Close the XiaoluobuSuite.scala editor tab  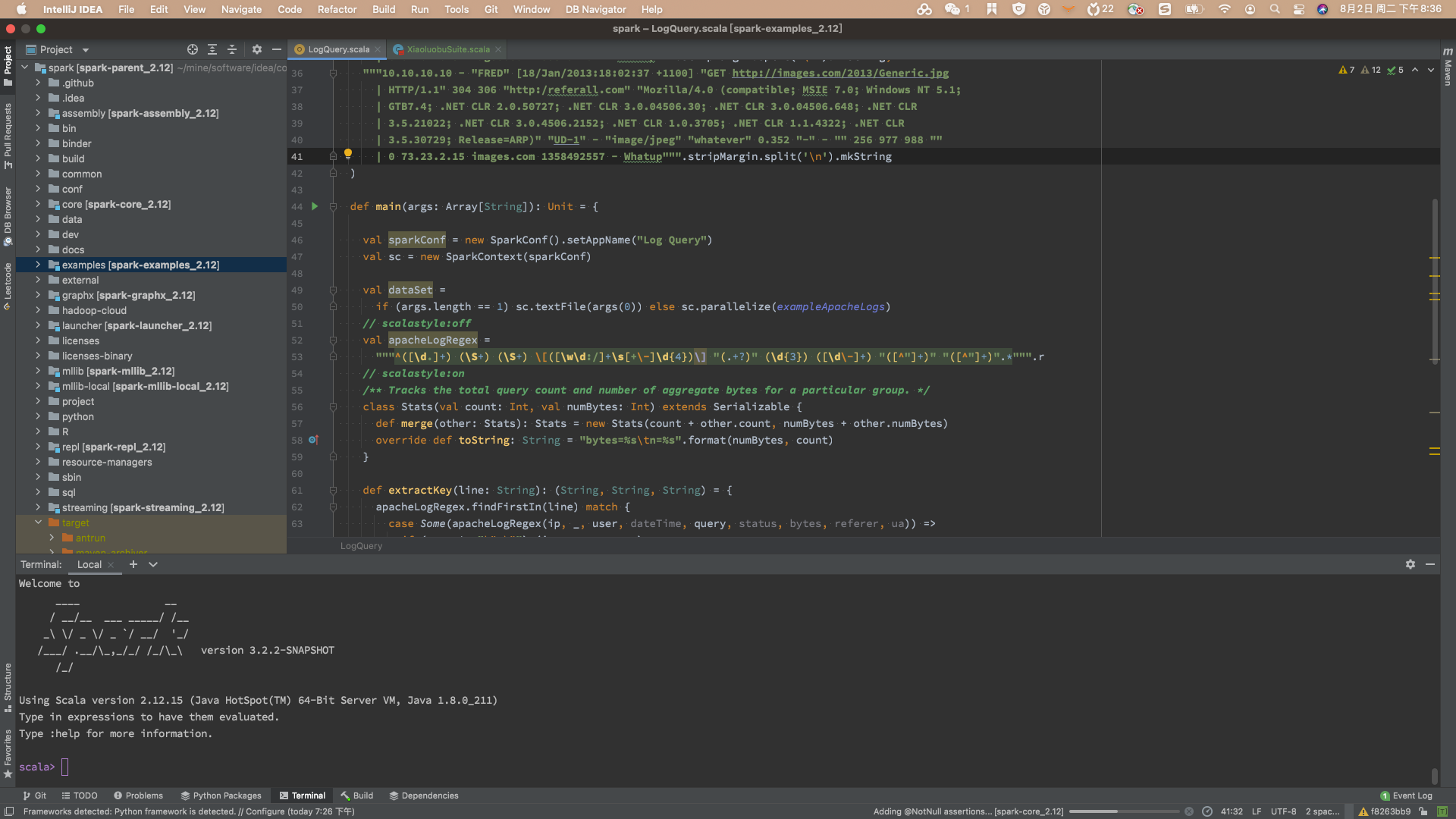pyautogui.click(x=498, y=49)
